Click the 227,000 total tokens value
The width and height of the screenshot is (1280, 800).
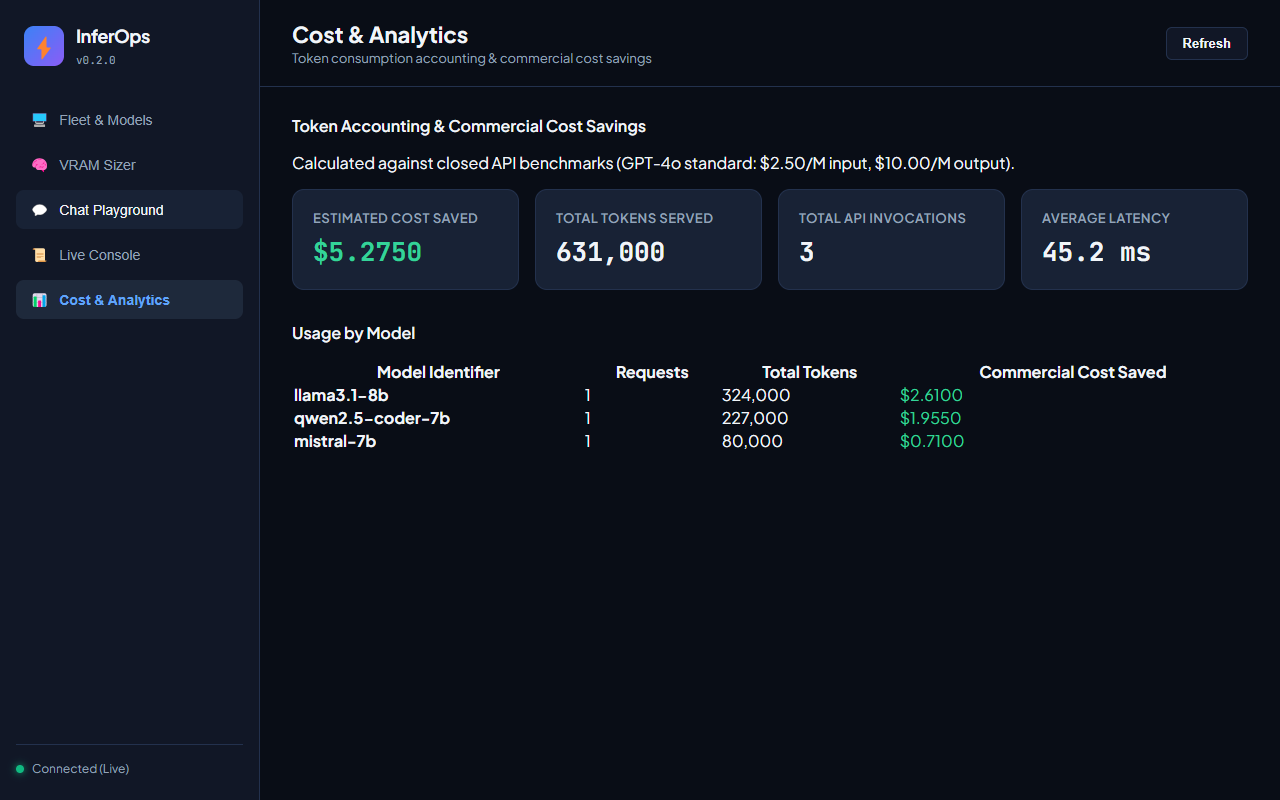755,418
